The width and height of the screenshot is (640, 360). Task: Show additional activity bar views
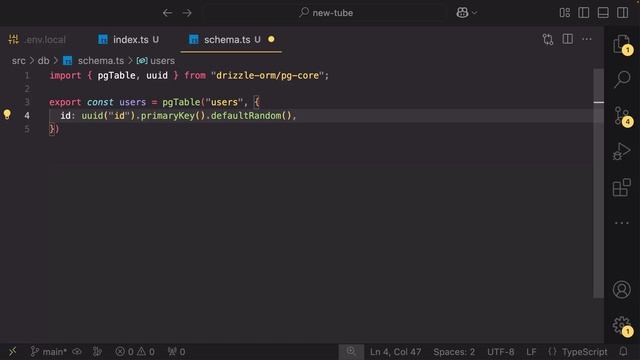tap(622, 223)
